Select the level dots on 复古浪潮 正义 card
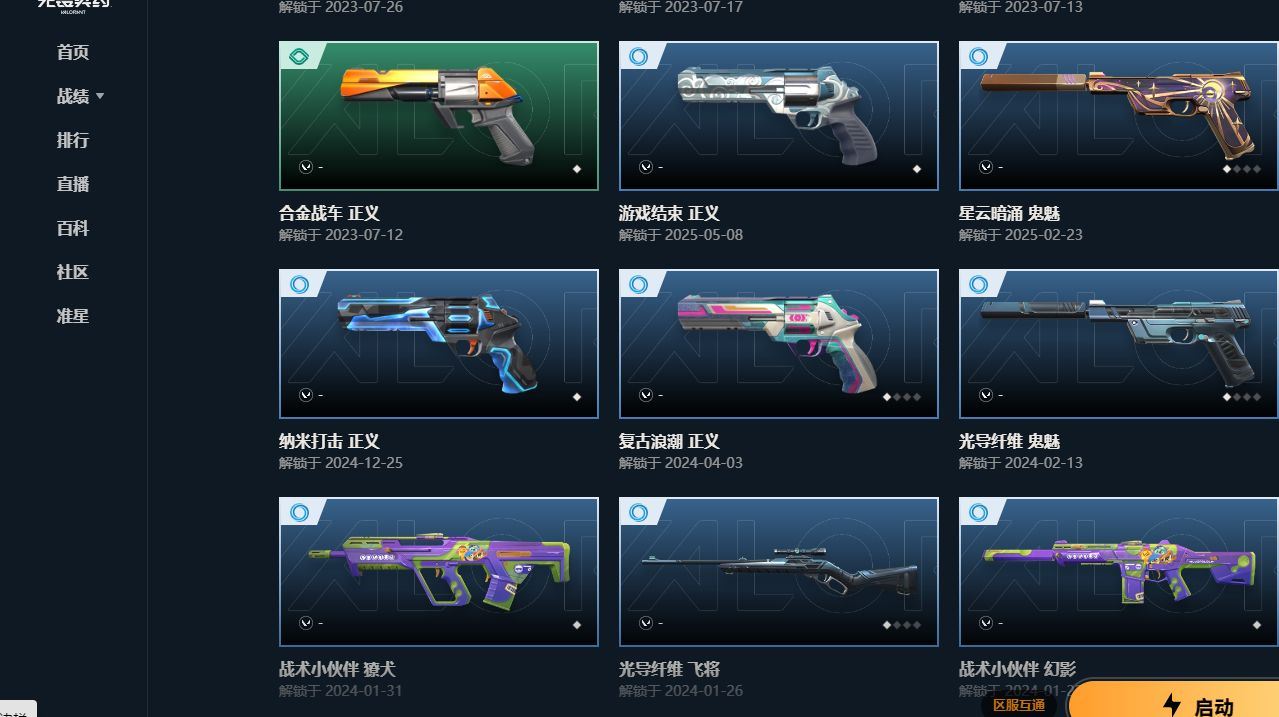 902,397
